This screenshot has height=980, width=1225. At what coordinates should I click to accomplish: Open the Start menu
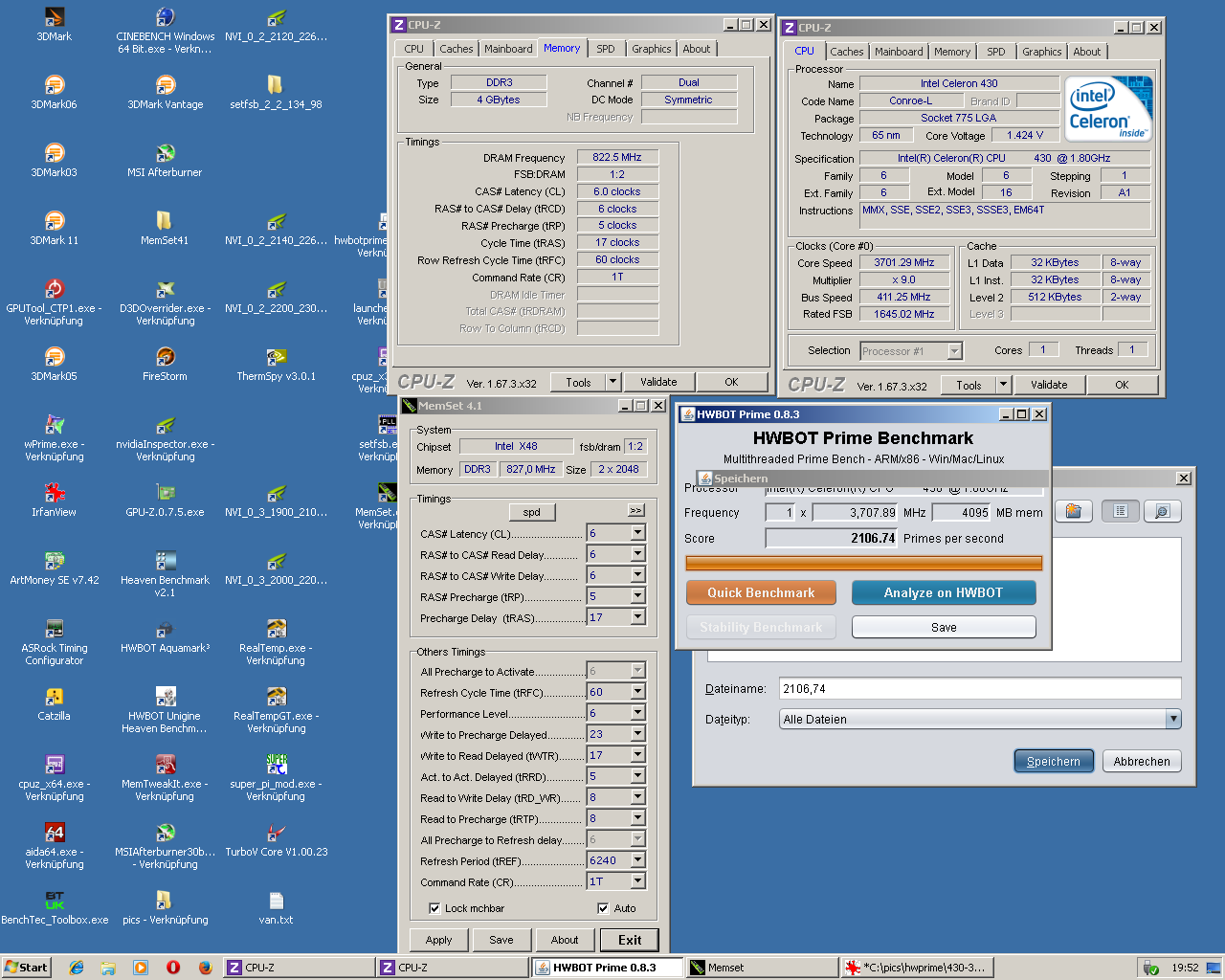26,968
